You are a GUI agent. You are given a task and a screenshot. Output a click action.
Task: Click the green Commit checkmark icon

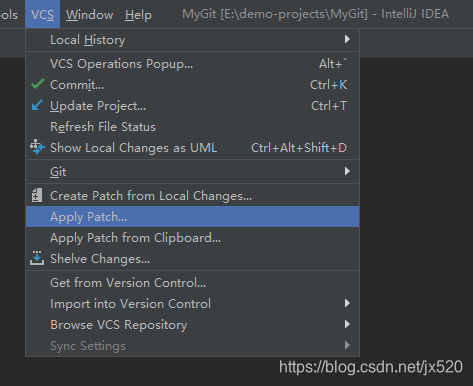37,84
